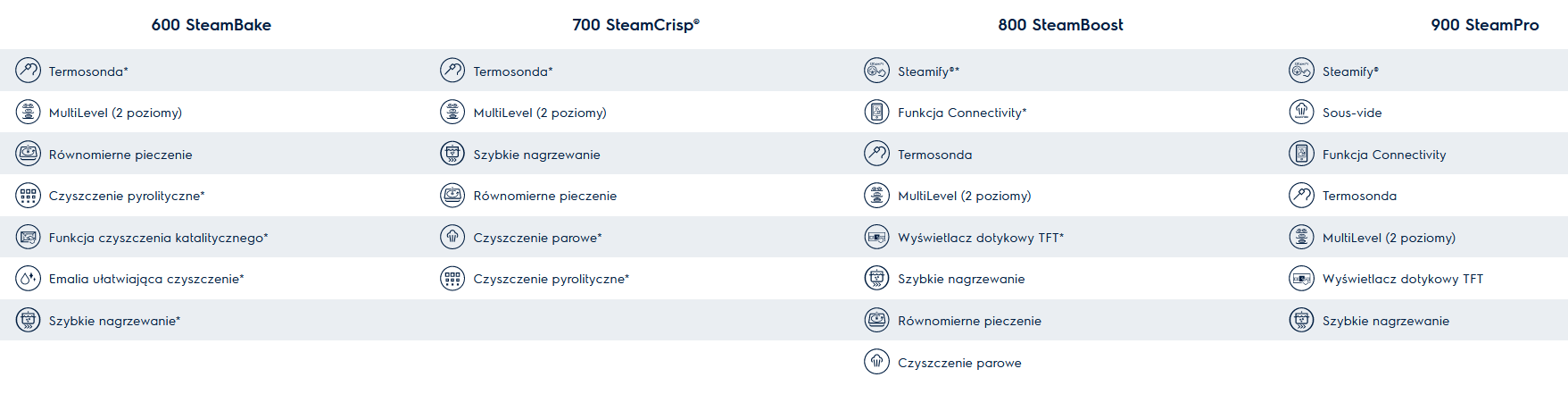The height and width of the screenshot is (394, 1568).
Task: Click the 'Szybkie nagrzewanie' text in 700 SteamCrisp
Action: pos(536,155)
